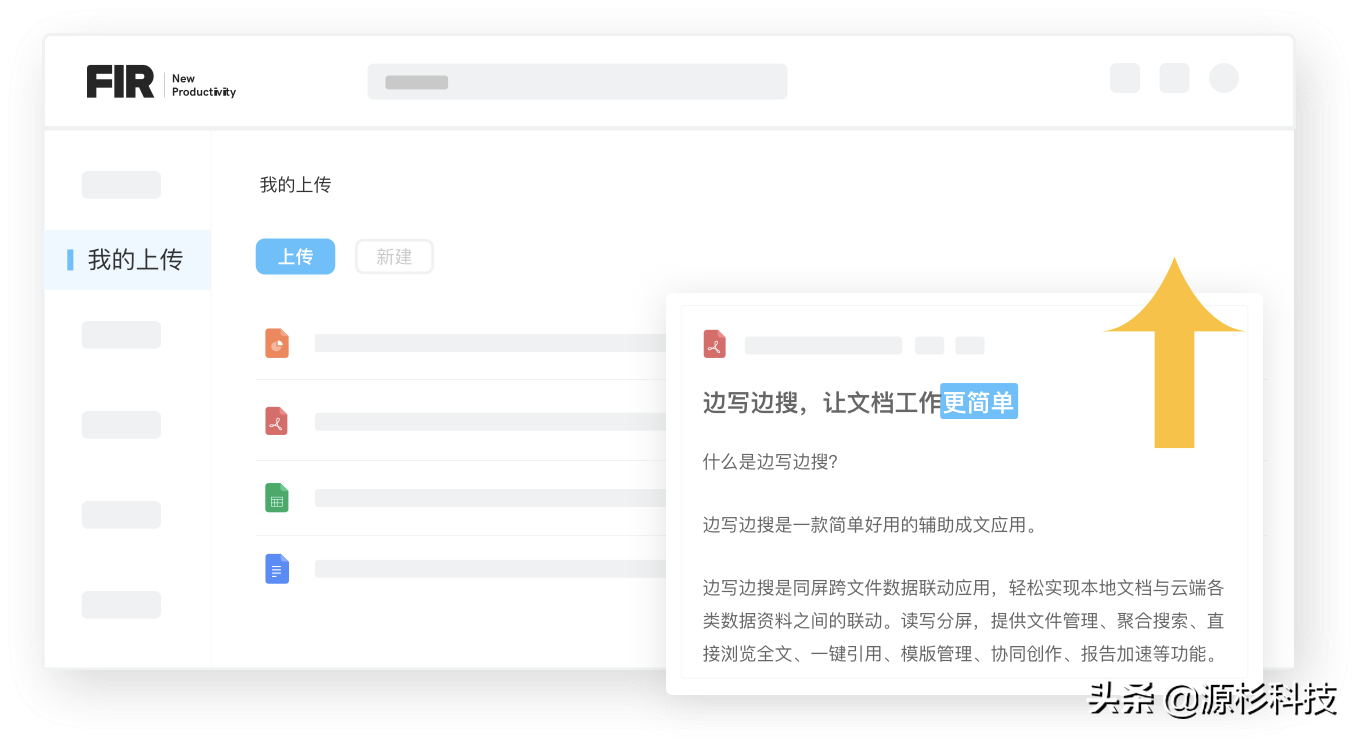
Task: Click the blue 上传 button
Action: click(295, 257)
